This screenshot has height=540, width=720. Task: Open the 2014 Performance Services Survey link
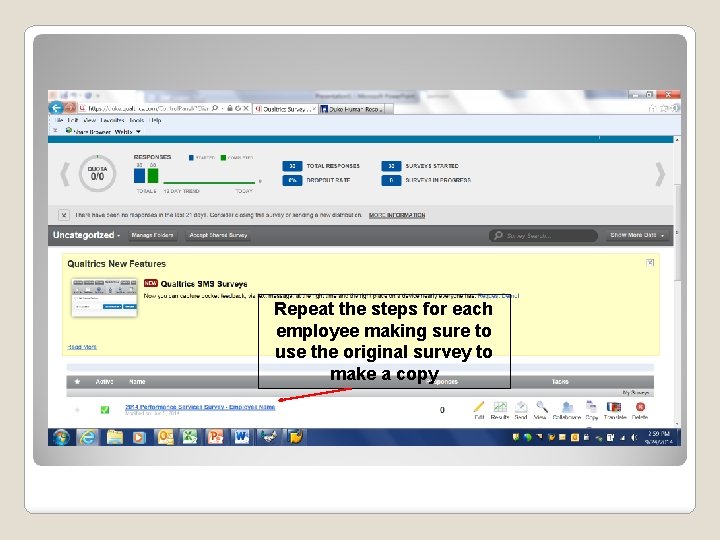point(200,407)
